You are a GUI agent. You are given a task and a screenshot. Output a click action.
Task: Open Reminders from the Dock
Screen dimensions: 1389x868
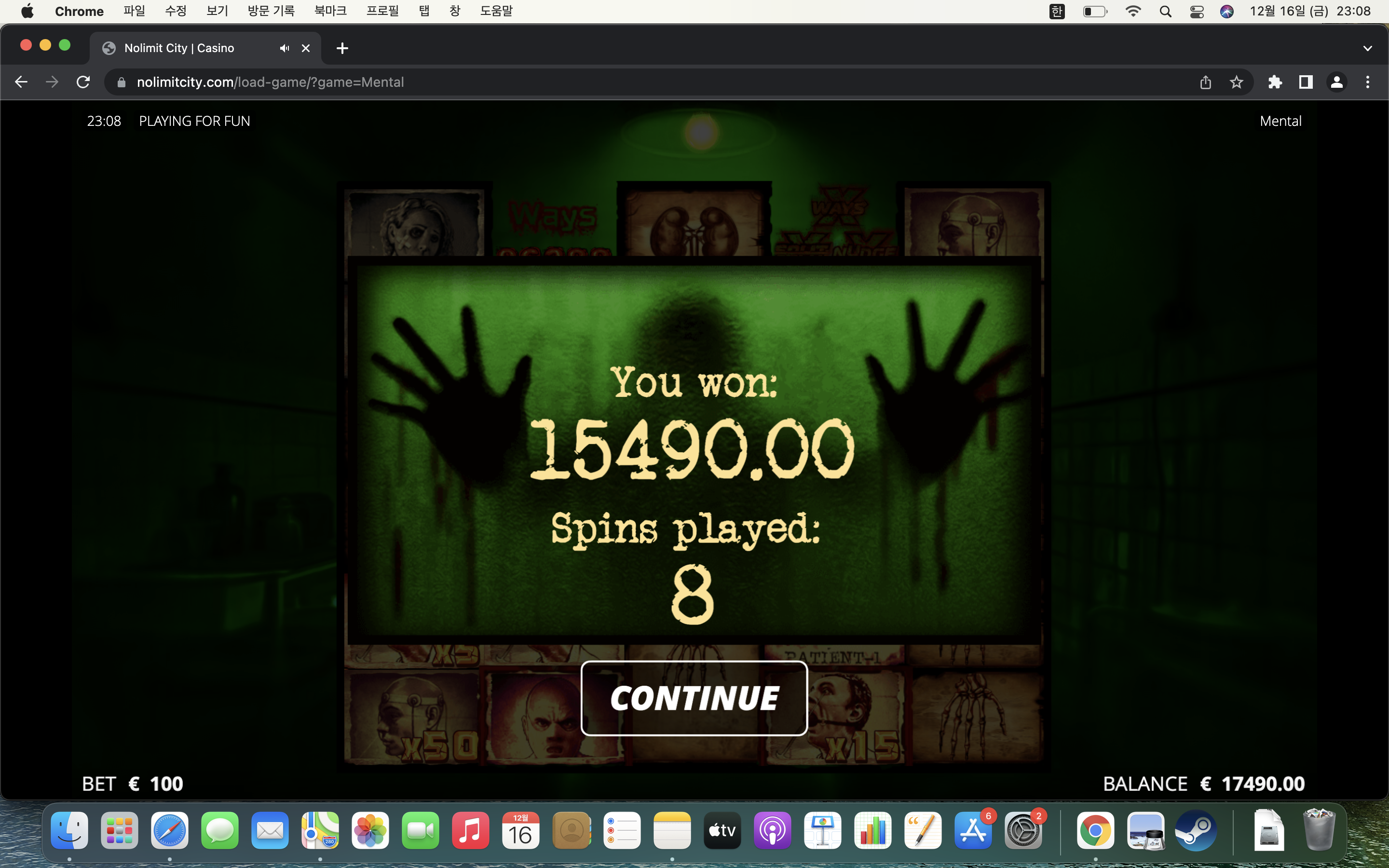tap(622, 830)
